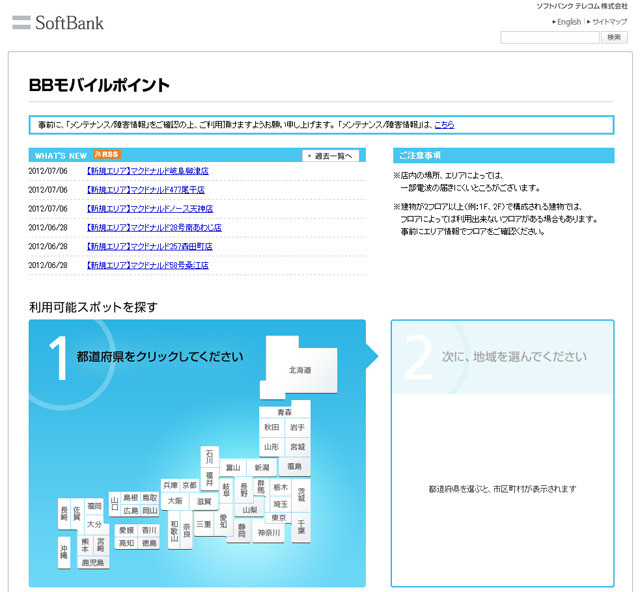The height and width of the screenshot is (592, 640).
Task: Choose 群馬 prefecture tile
Action: point(261,486)
